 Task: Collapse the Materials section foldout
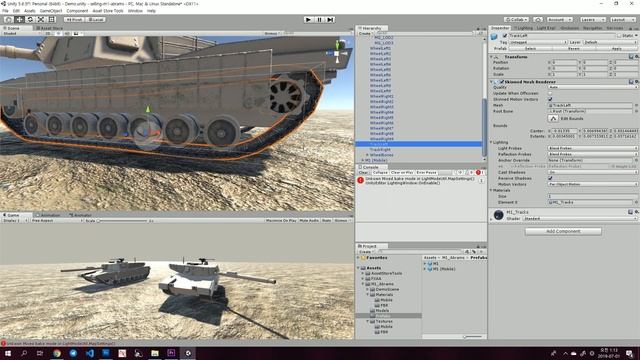tap(491, 190)
